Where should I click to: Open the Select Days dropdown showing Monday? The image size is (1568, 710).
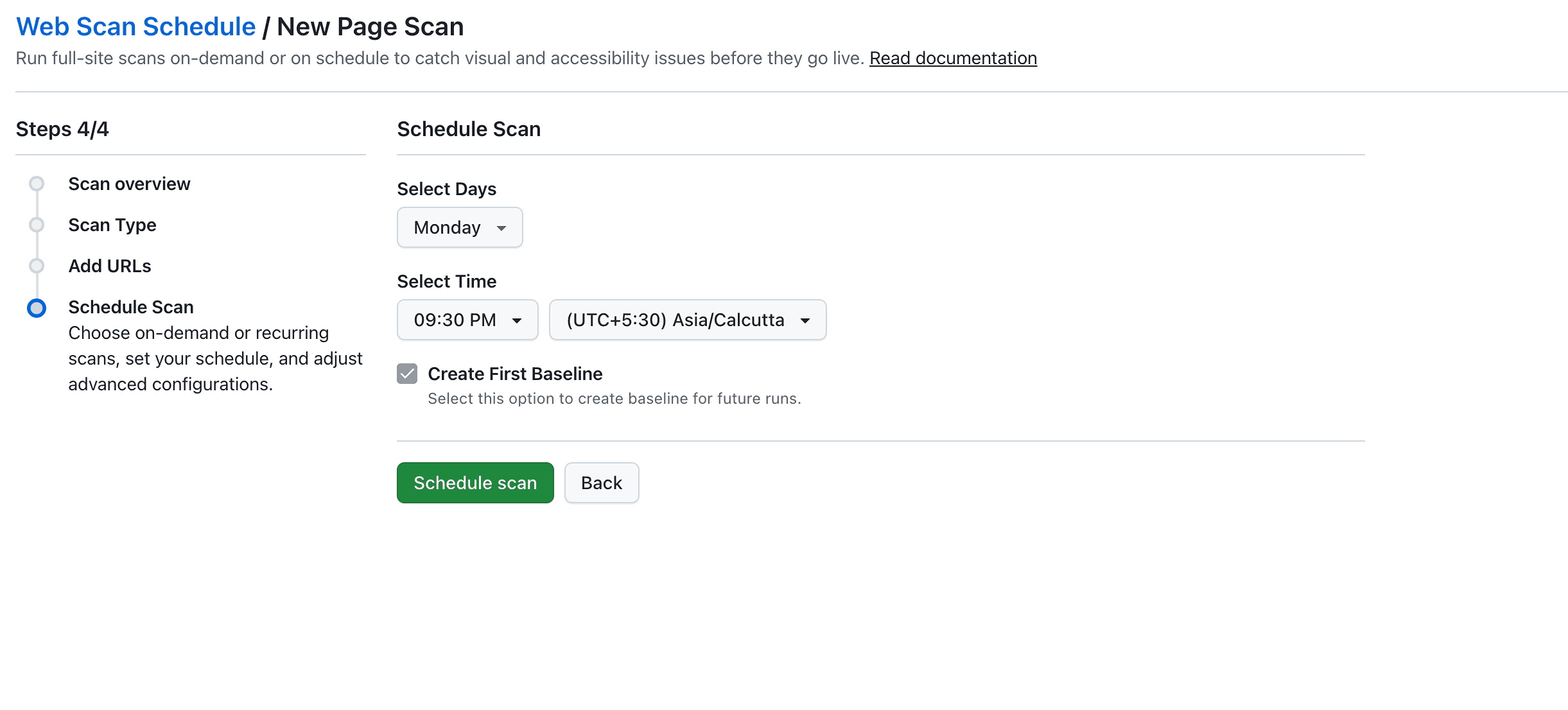tap(460, 227)
